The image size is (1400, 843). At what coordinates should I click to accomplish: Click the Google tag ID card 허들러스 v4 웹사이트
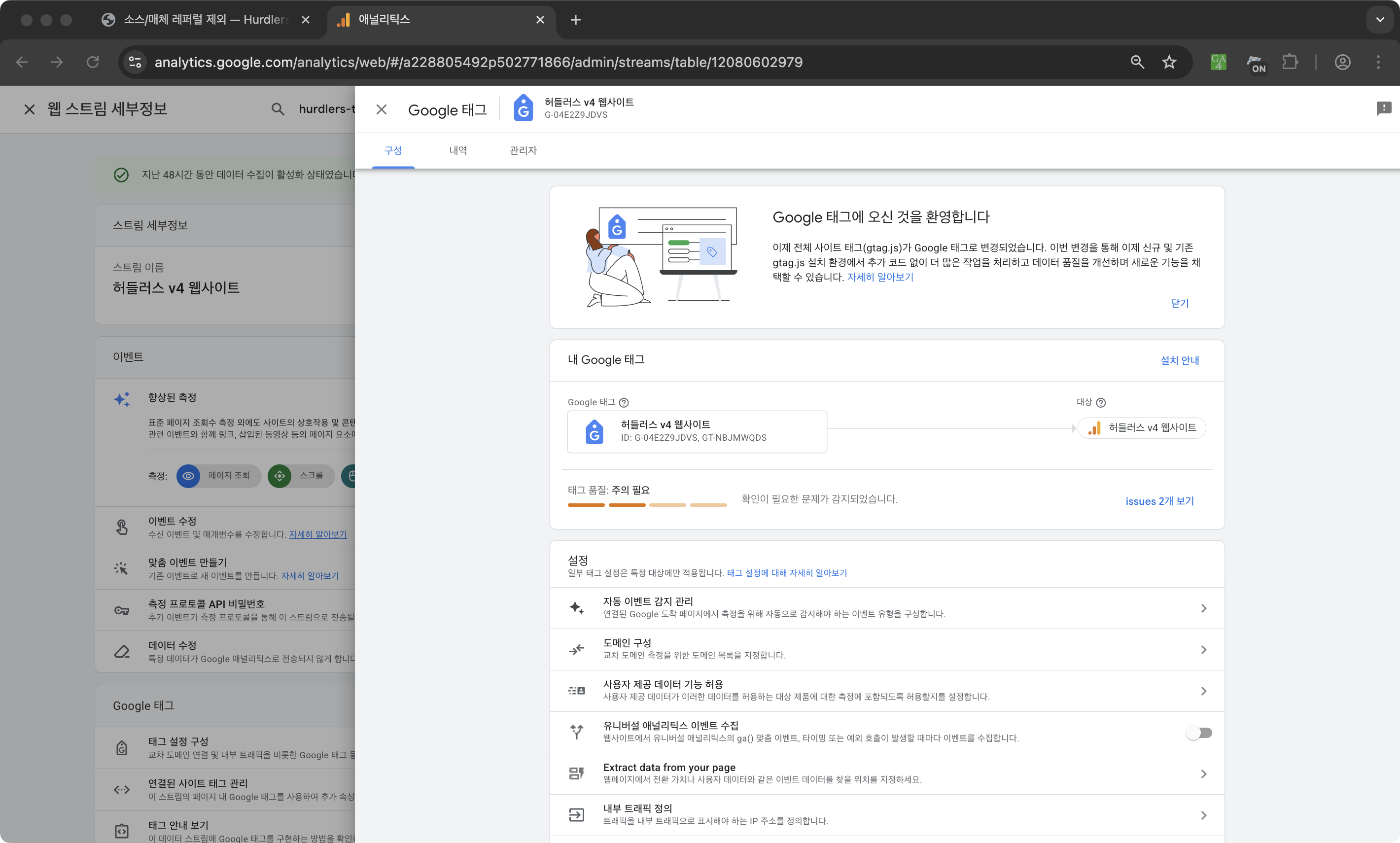pyautogui.click(x=697, y=432)
